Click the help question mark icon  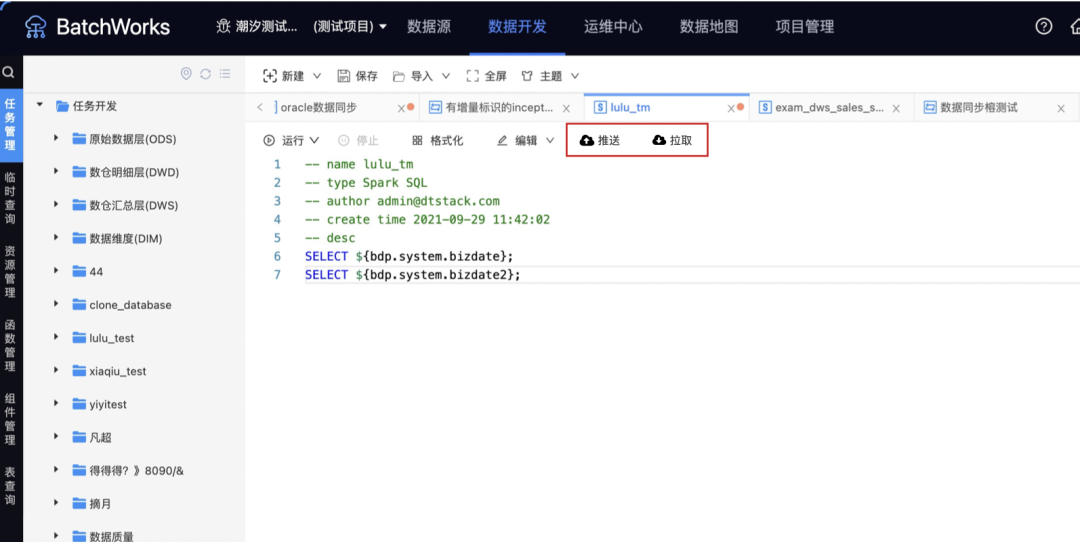(1044, 27)
